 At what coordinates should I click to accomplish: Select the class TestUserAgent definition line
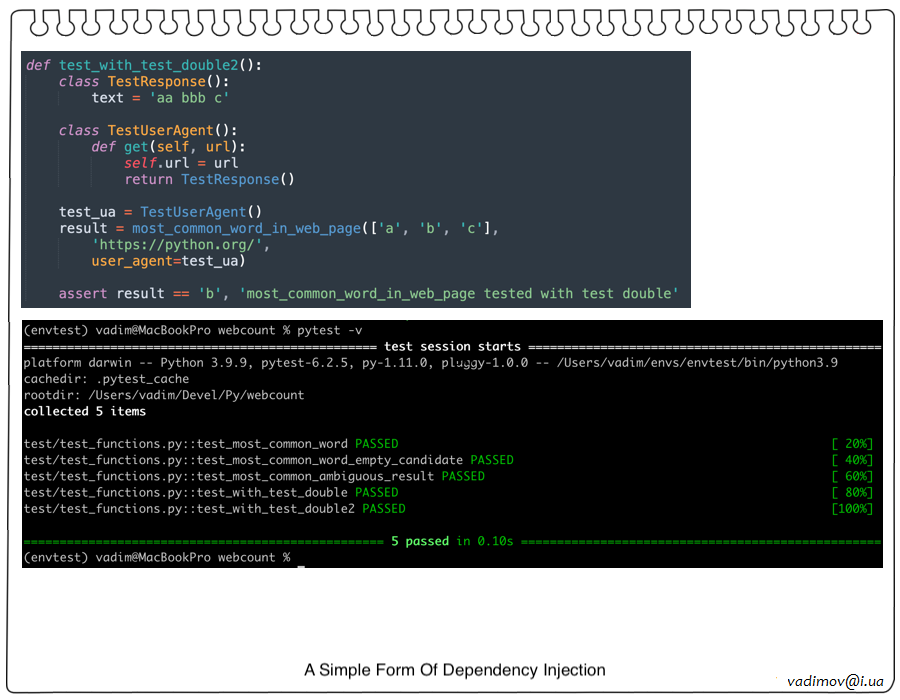point(150,130)
